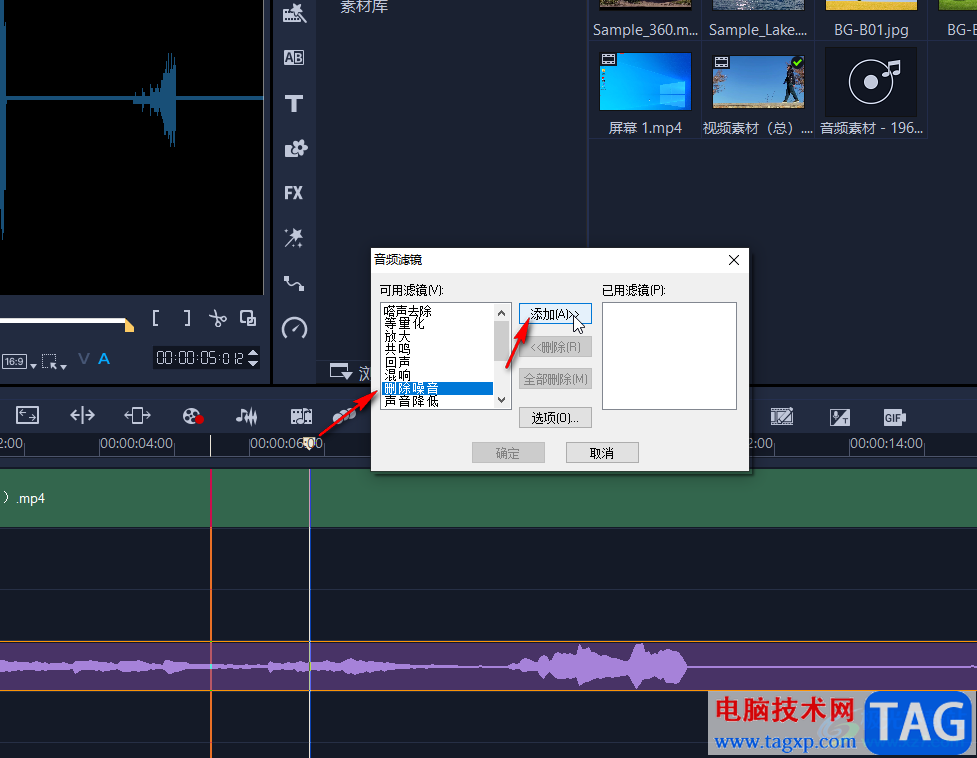Viewport: 977px width, 758px height.
Task: Open the FX filter library panel
Action: tap(293, 193)
